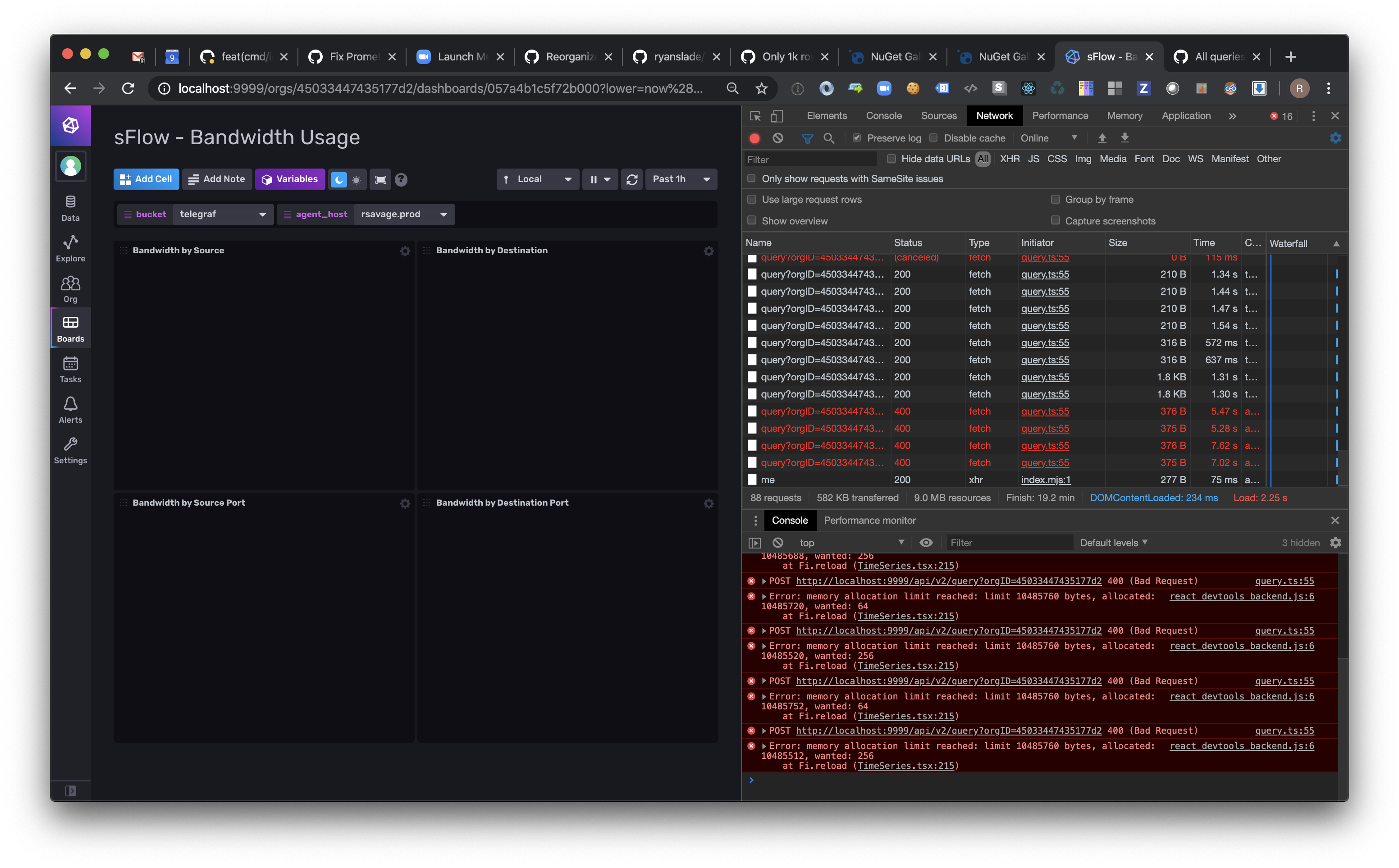Click the network Filter input field
This screenshot has width=1399, height=868.
810,160
